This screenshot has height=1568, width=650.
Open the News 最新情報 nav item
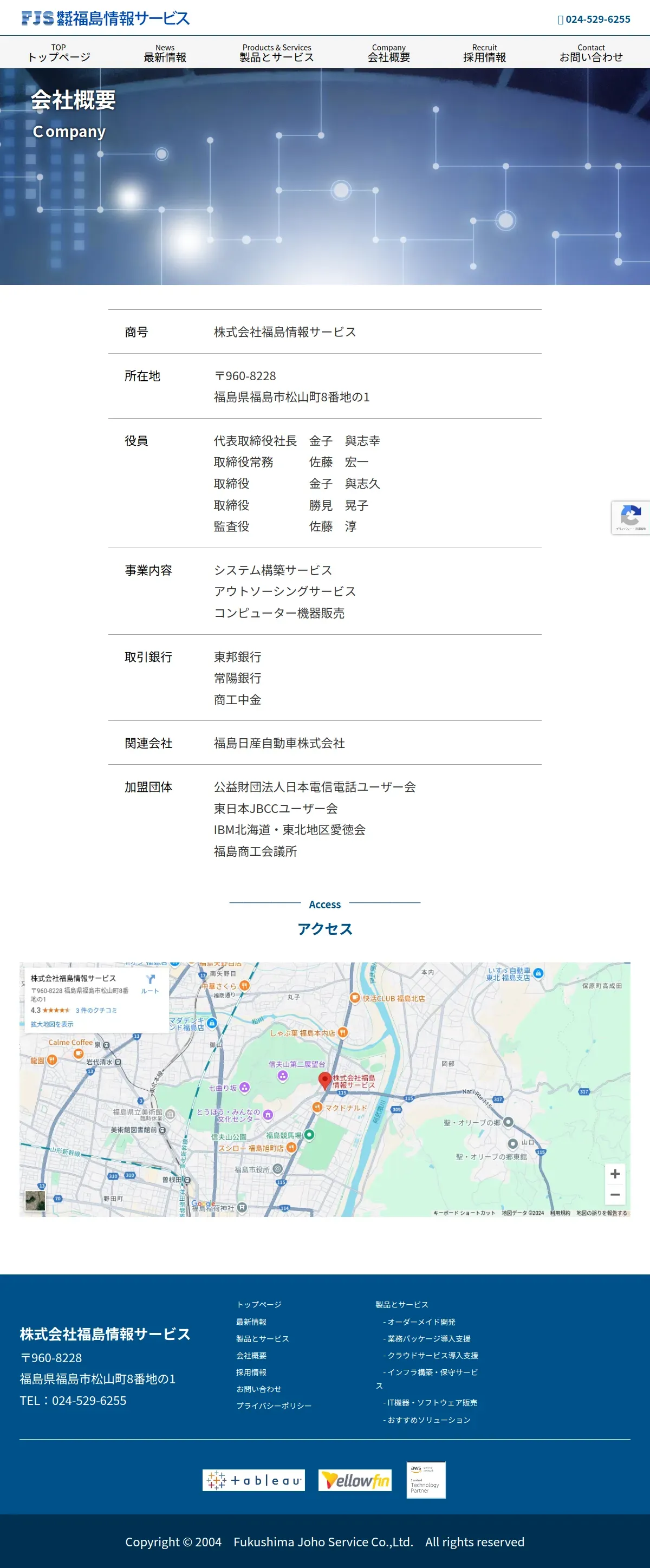coord(165,53)
